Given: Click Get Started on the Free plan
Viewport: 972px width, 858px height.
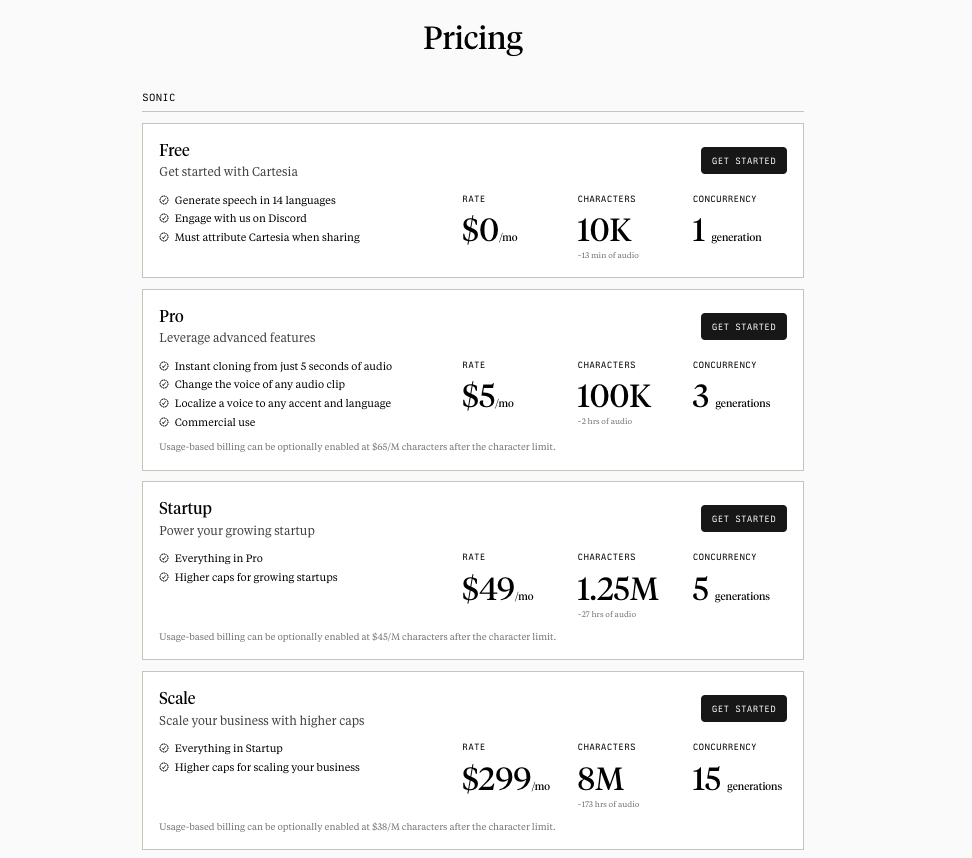Looking at the screenshot, I should pyautogui.click(x=743, y=161).
